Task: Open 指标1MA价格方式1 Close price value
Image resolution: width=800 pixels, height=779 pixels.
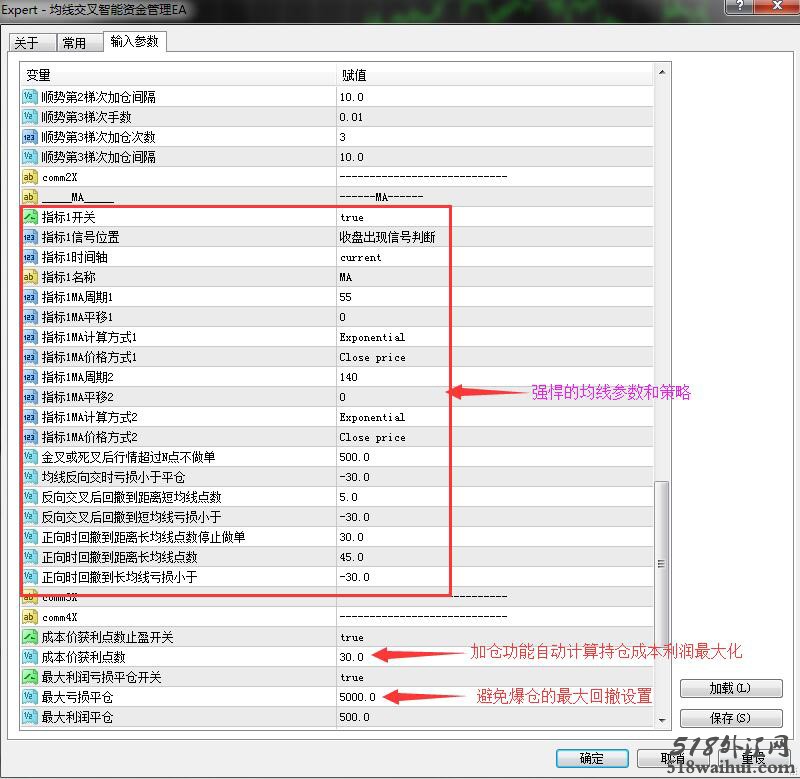Action: click(372, 357)
